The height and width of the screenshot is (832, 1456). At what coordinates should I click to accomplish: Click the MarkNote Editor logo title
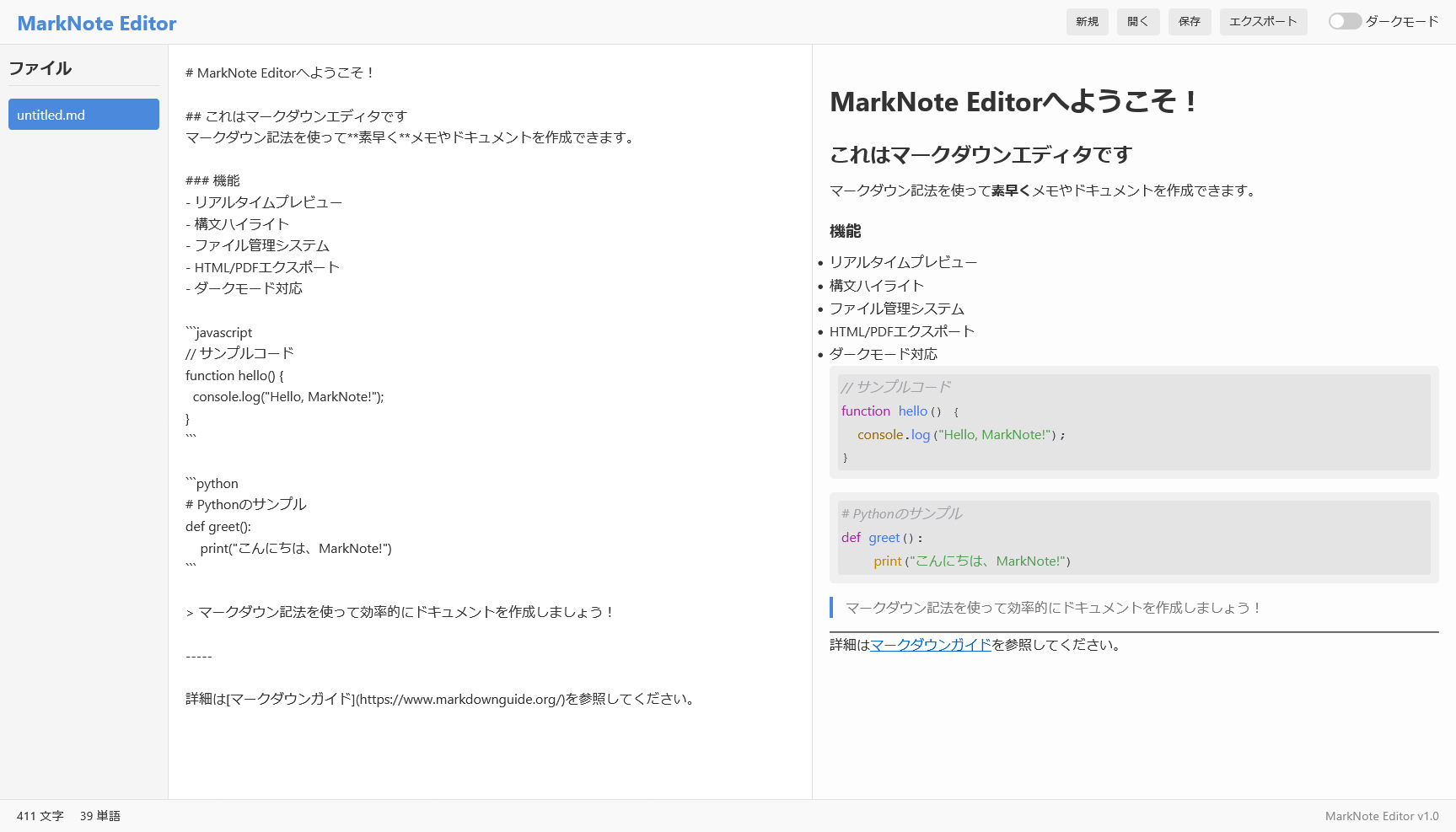point(97,24)
